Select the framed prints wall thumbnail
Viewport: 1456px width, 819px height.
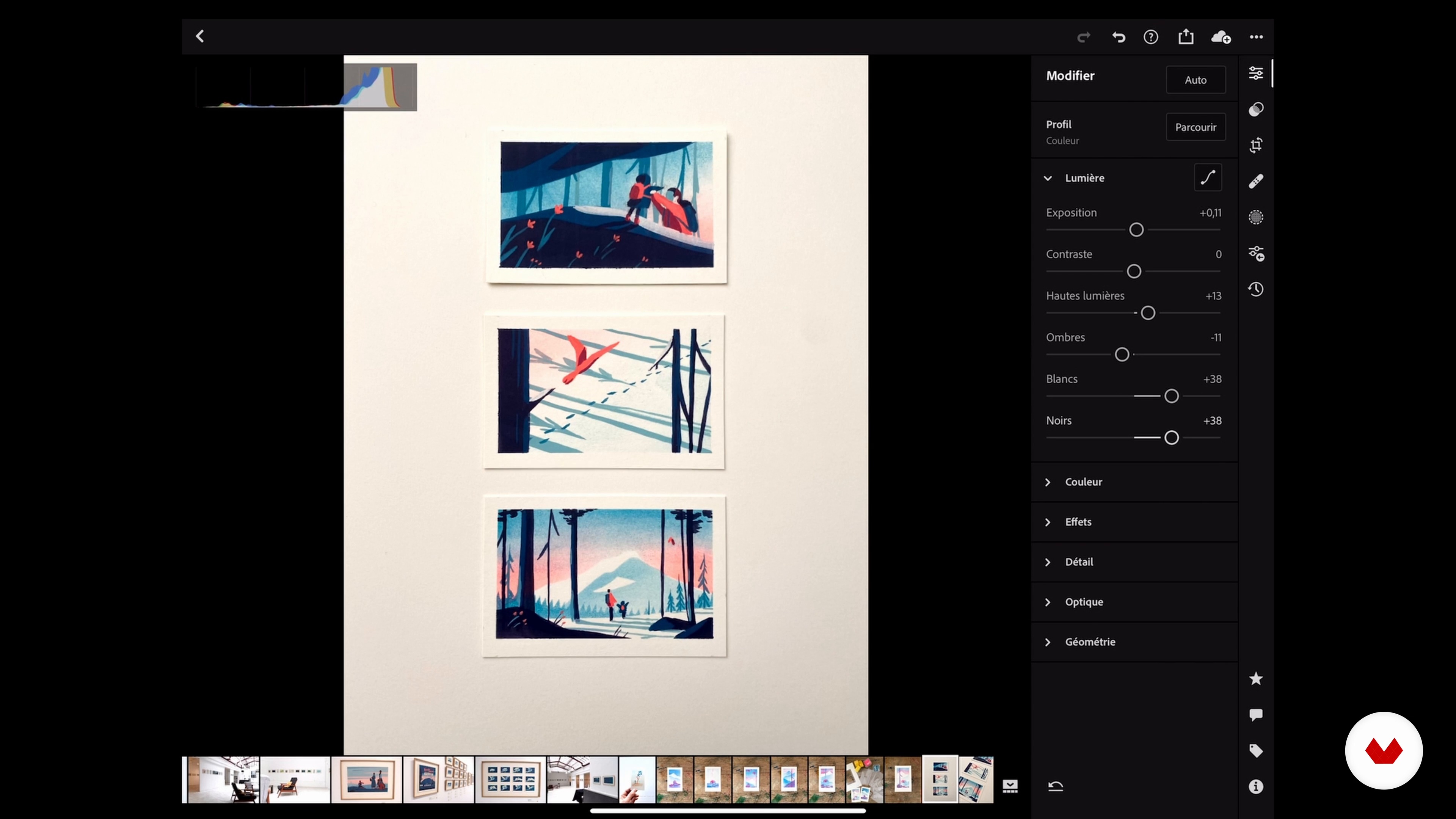coord(439,780)
